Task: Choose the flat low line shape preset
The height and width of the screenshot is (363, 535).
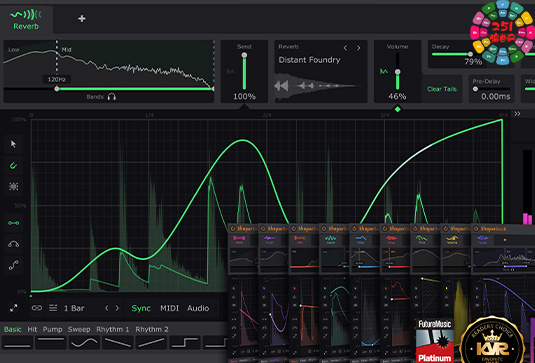Action: tap(17, 342)
